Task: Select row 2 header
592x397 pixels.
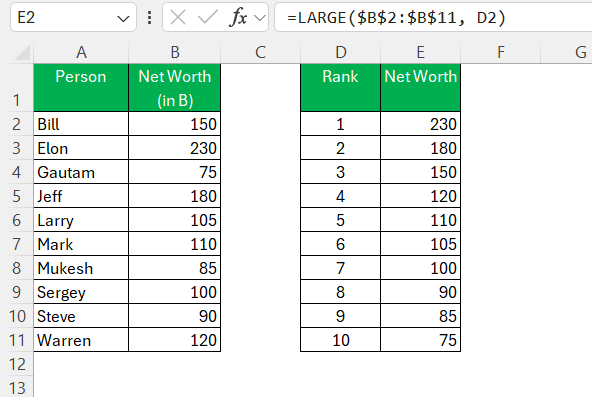Action: (17, 124)
